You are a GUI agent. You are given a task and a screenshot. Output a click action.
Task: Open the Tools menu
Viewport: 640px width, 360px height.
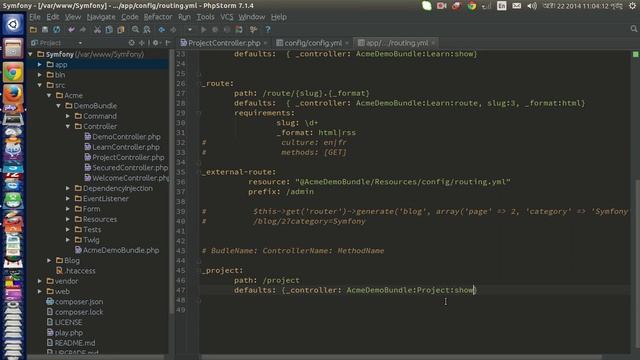click(x=205, y=17)
